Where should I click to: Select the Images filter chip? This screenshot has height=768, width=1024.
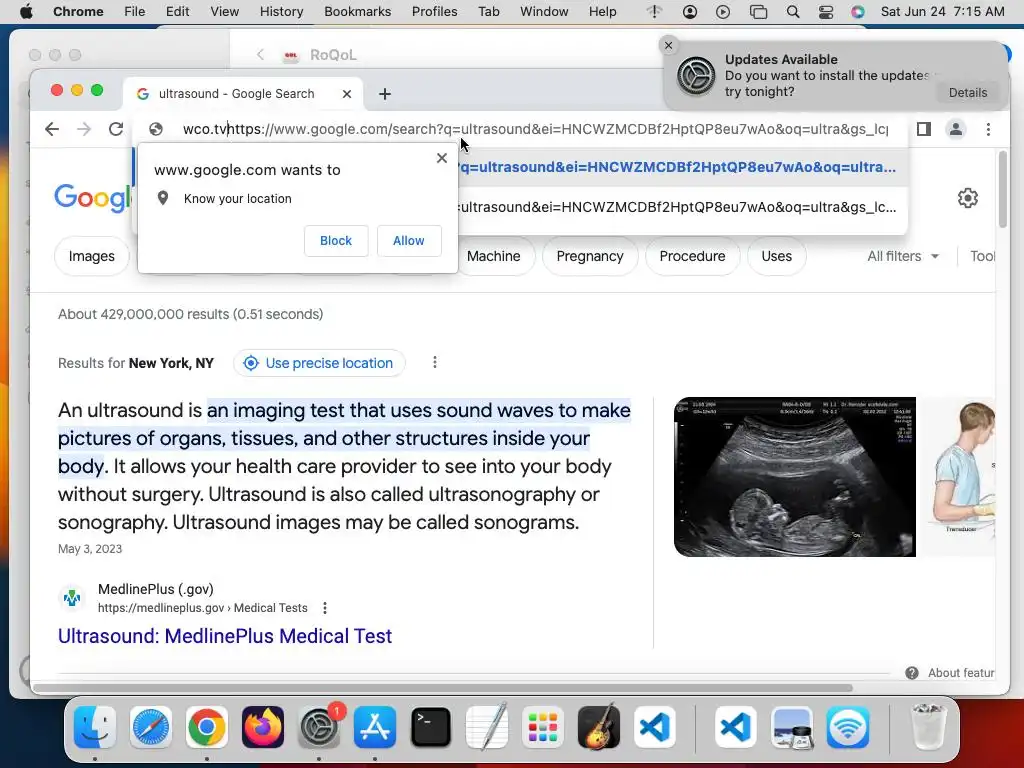pyautogui.click(x=91, y=256)
